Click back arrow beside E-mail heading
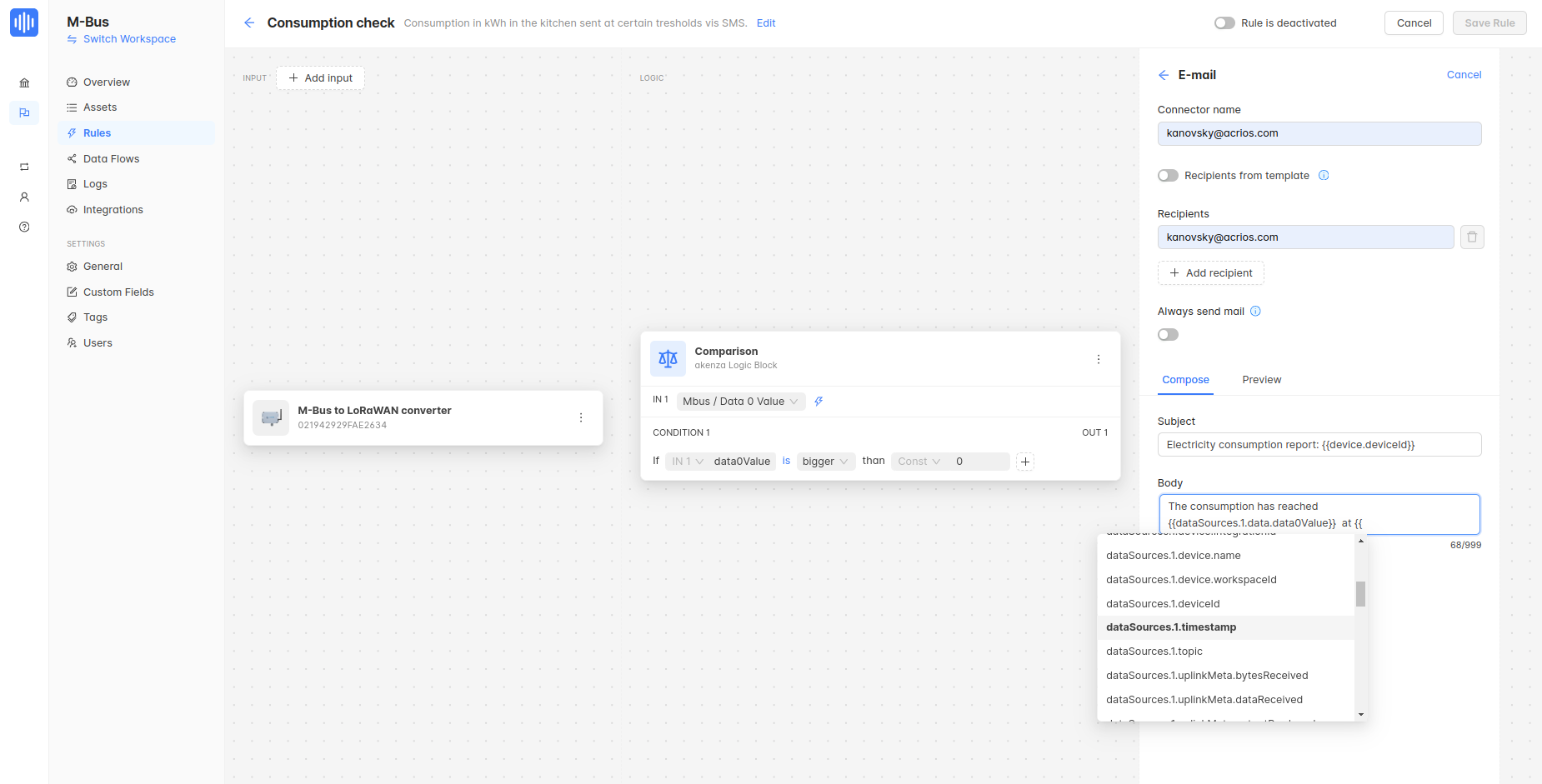This screenshot has height=784, width=1542. tap(1164, 75)
